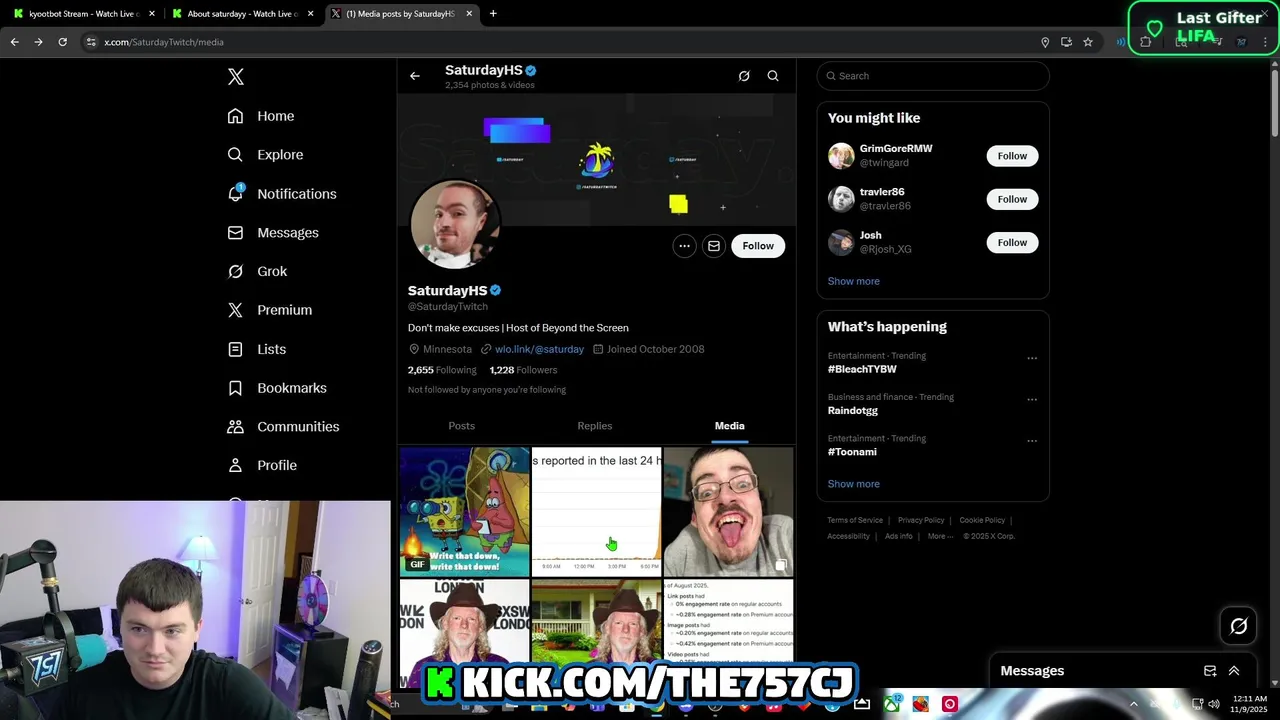Open the X logo home link
This screenshot has width=1280, height=720.
pyautogui.click(x=236, y=77)
